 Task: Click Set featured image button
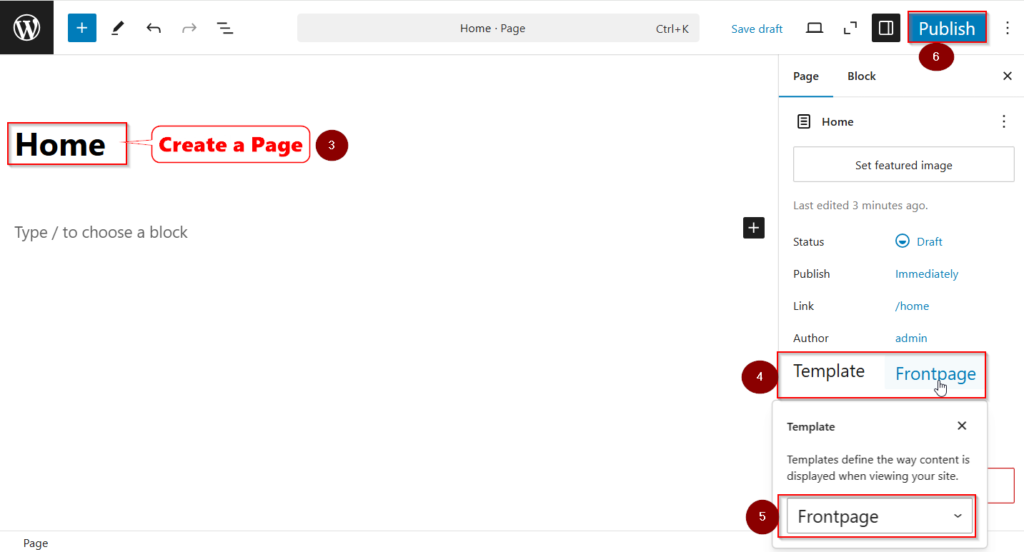pyautogui.click(x=903, y=165)
